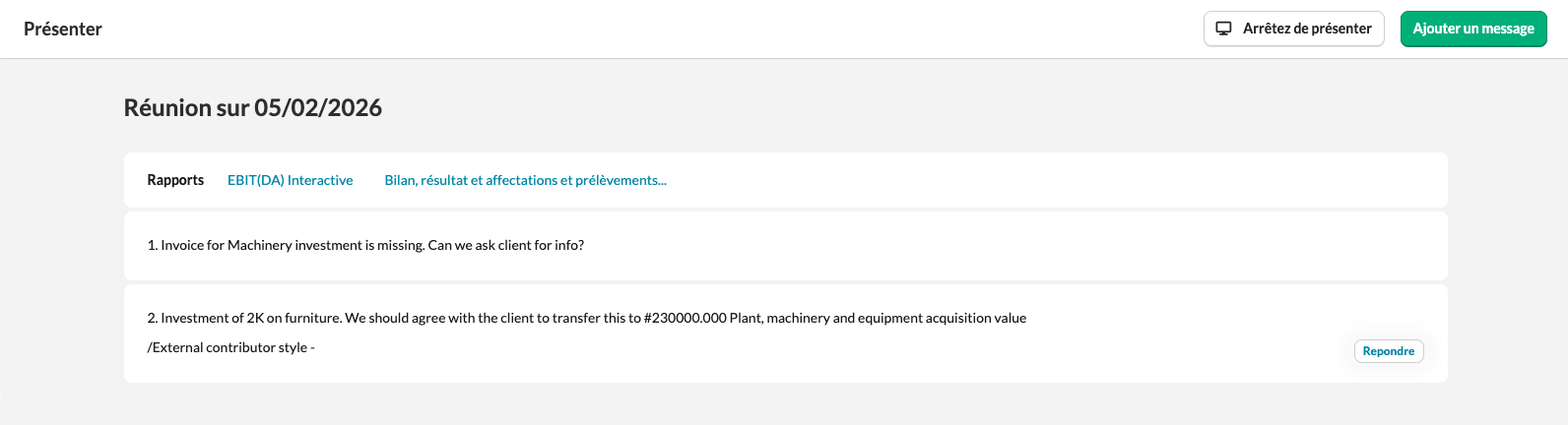Image resolution: width=1568 pixels, height=425 pixels.
Task: Click the monitor icon beside Arrêtez de présenter
Action: [x=1223, y=29]
